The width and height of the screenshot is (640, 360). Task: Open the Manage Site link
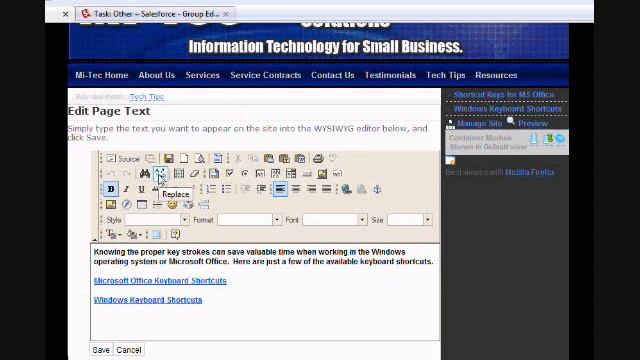[x=479, y=123]
